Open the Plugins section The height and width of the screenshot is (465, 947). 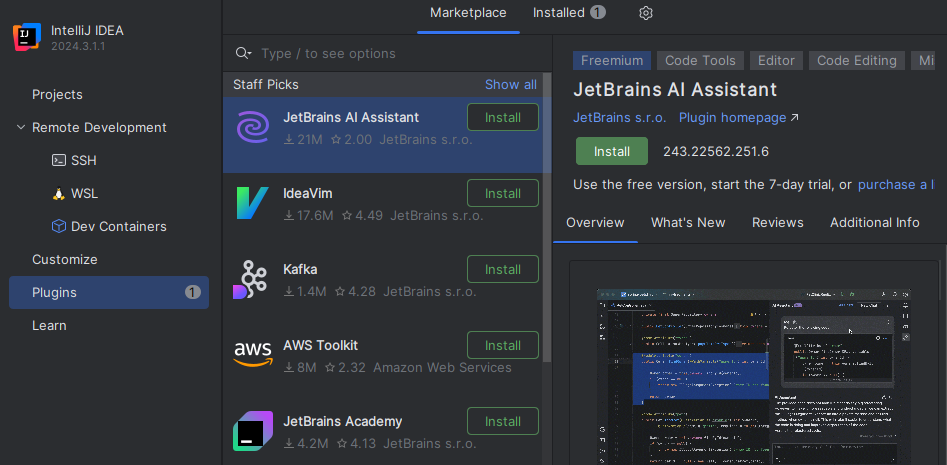109,293
